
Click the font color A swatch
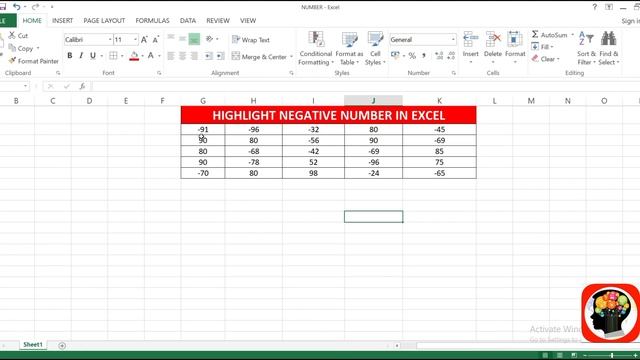[x=151, y=56]
